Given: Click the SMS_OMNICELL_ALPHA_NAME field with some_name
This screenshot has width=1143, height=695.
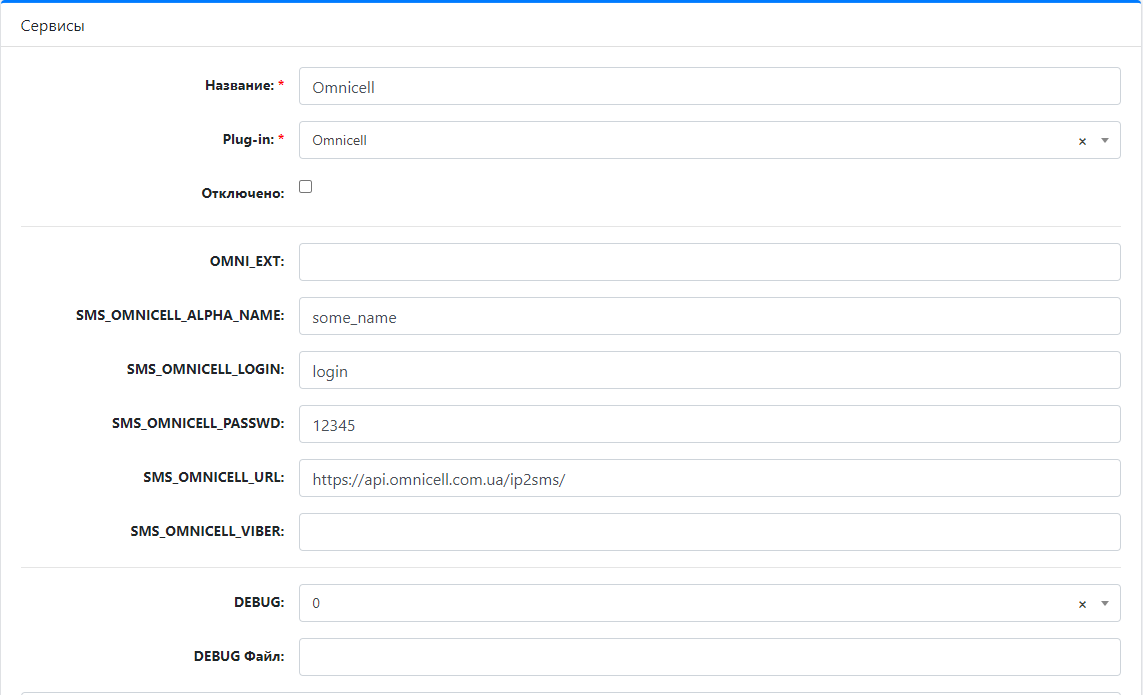Looking at the screenshot, I should point(709,316).
